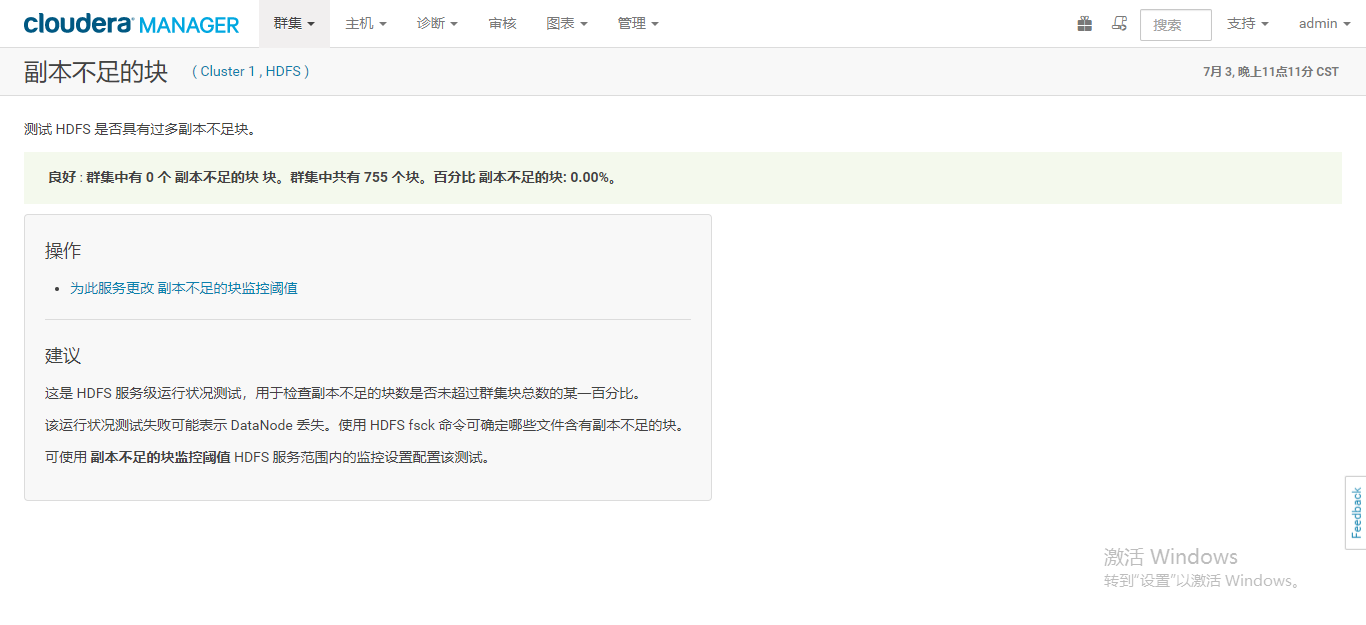Open the HDFS service link

[x=283, y=71]
